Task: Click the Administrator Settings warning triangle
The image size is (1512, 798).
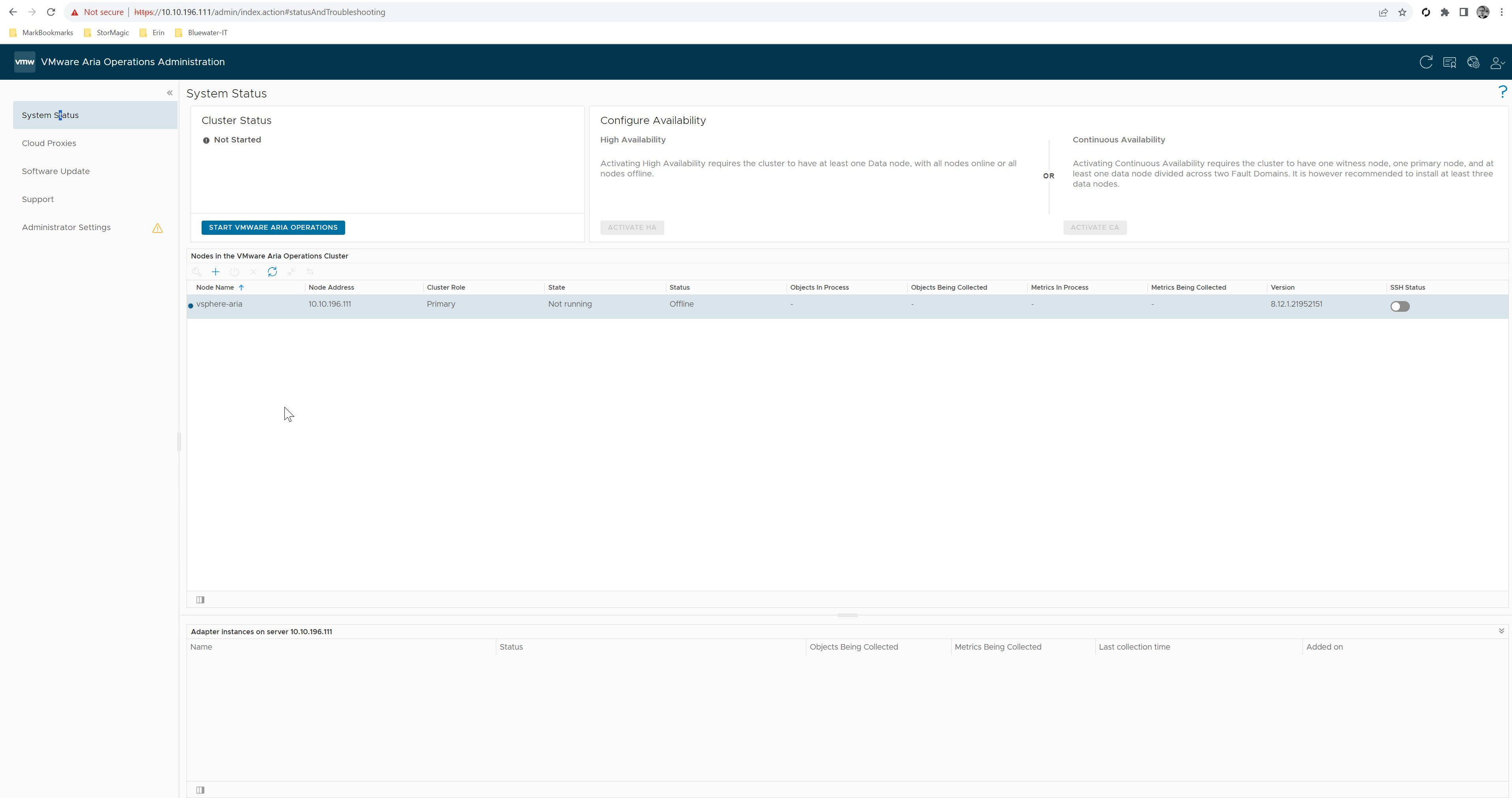Action: coord(157,228)
